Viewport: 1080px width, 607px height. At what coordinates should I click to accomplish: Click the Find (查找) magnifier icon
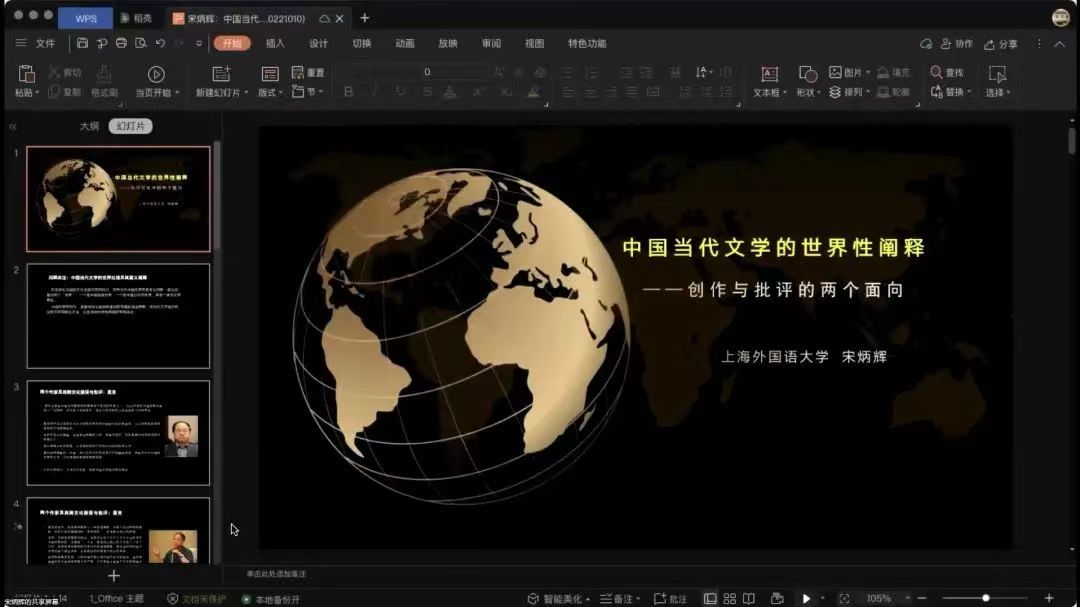click(937, 72)
